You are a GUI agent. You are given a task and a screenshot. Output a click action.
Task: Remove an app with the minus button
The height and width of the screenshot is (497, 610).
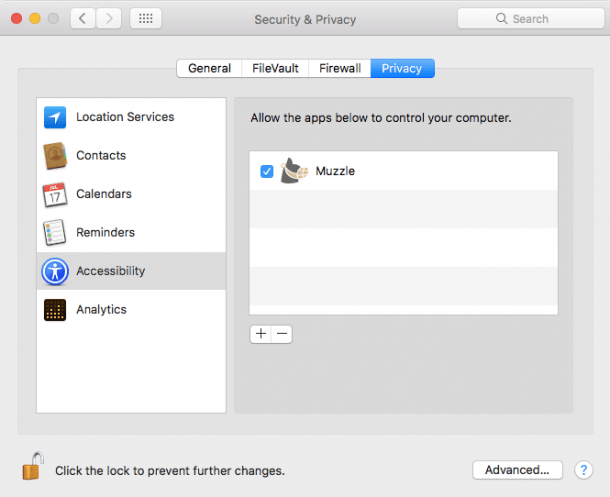pyautogui.click(x=282, y=334)
